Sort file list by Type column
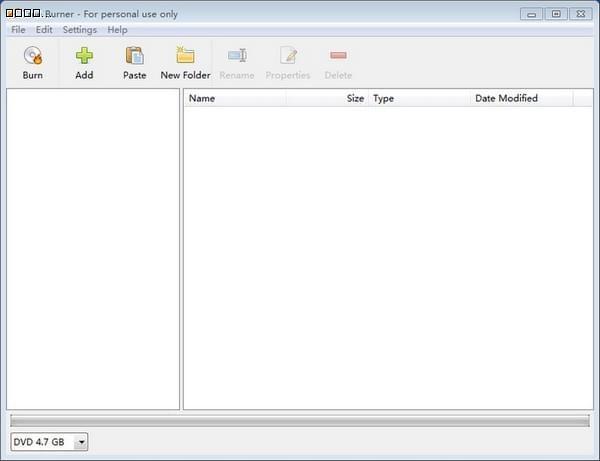This screenshot has height=461, width=600. (419, 98)
